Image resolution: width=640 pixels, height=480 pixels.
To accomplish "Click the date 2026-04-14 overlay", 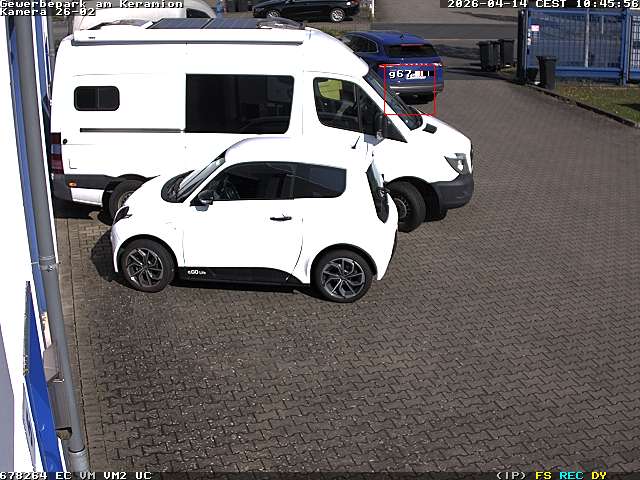I will coord(486,4).
